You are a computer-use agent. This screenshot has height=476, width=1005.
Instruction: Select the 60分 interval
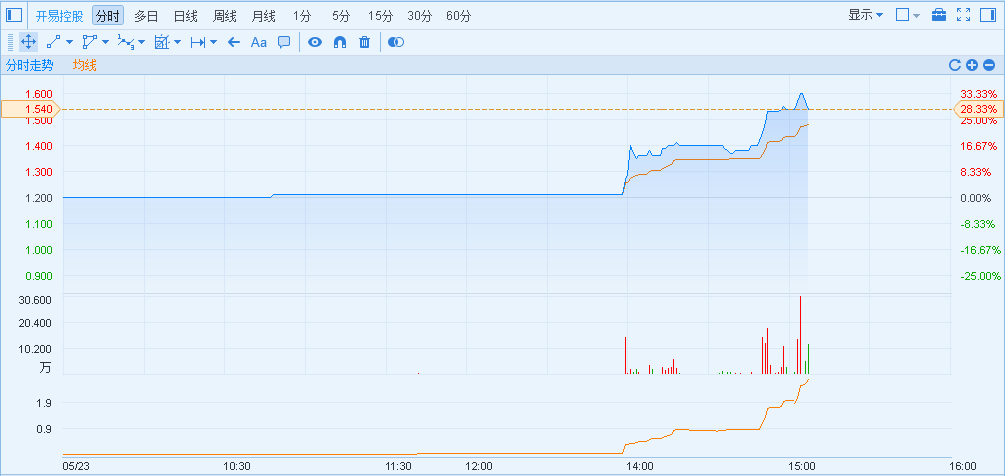[458, 16]
